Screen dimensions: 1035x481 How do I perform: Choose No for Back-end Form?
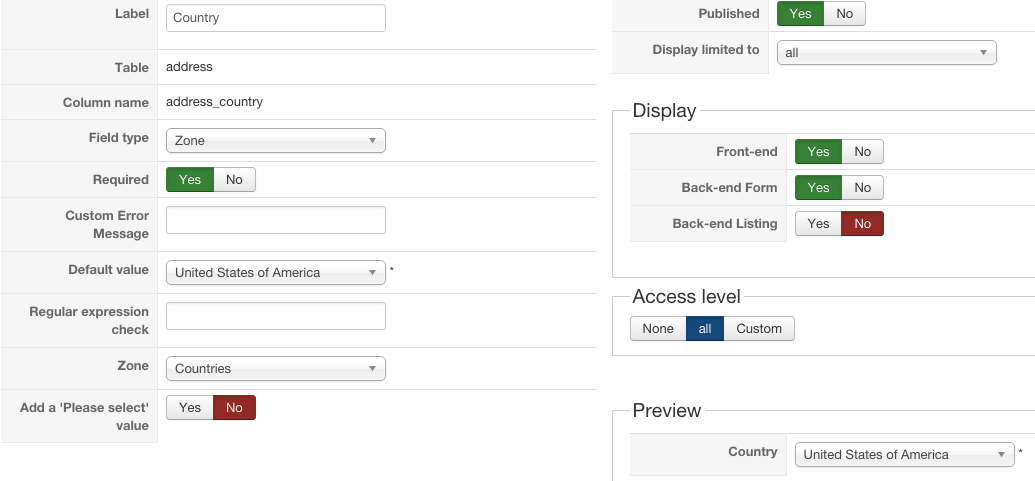coord(862,188)
